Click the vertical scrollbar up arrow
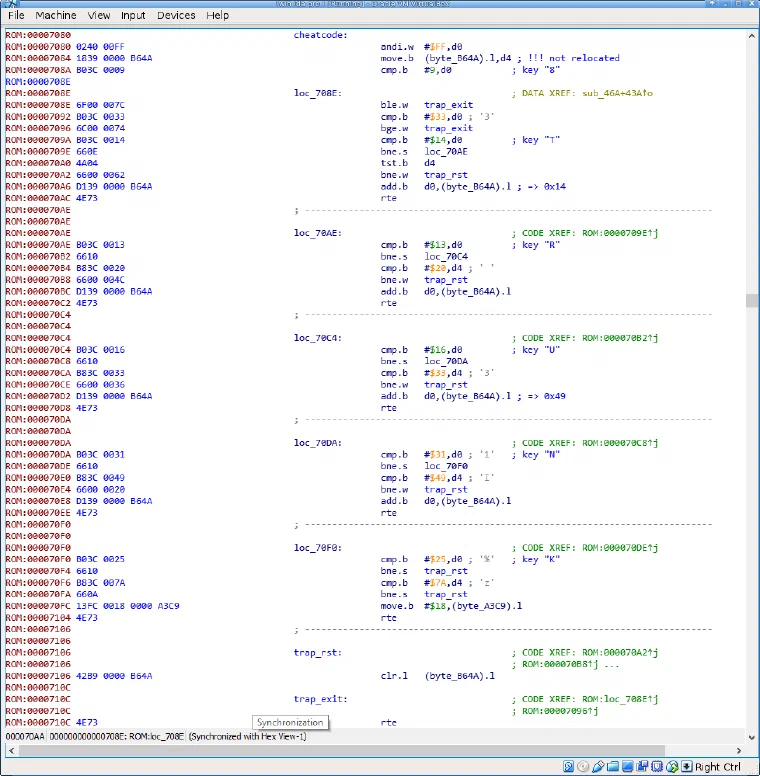 point(752,36)
